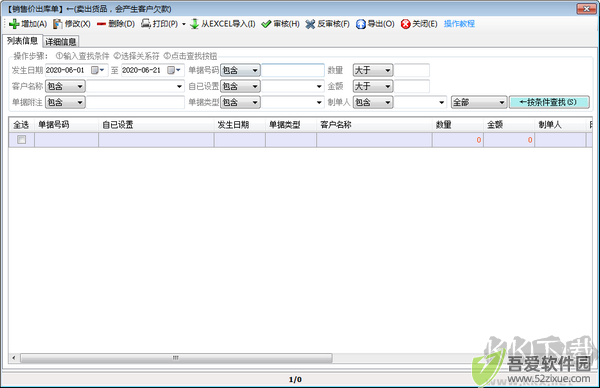This screenshot has height=388, width=600.
Task: Open the start date calendar picker
Action: tap(97, 70)
